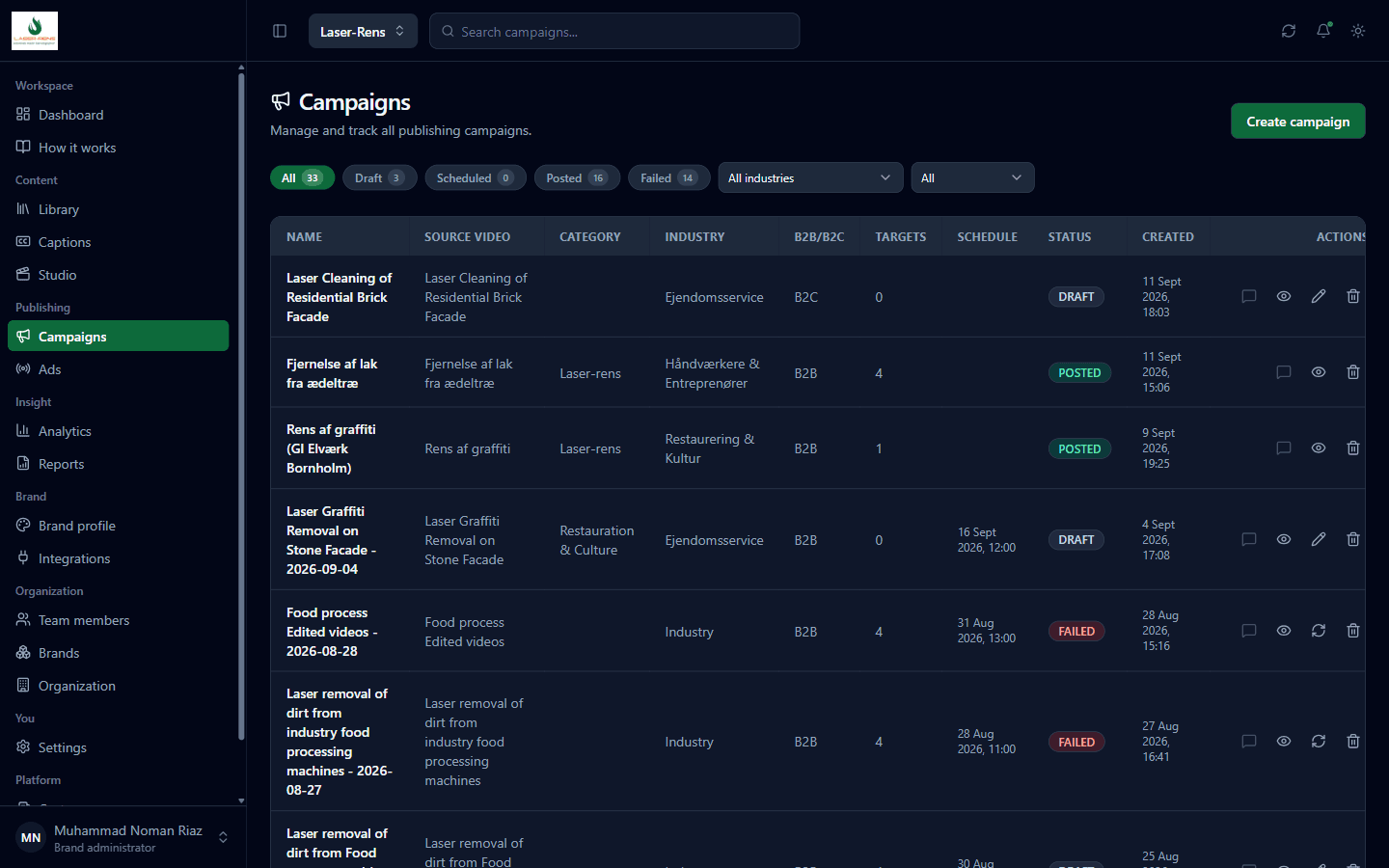Edit the Laser Cleaning of Residential Brick Facade campaign
1389x868 pixels.
1319,296
